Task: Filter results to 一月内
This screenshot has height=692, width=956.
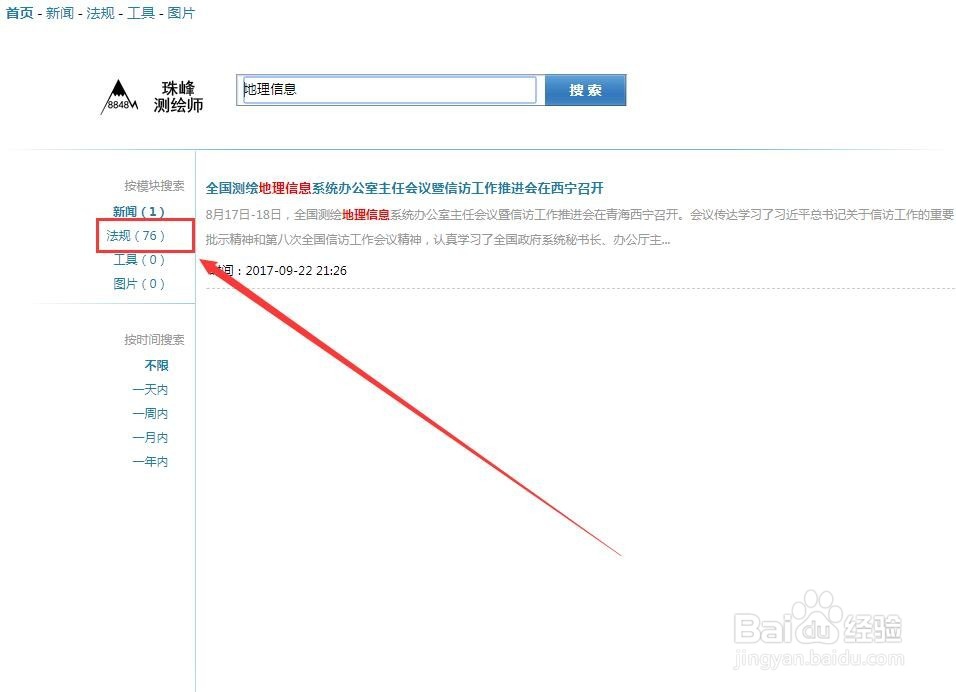Action: tap(151, 437)
